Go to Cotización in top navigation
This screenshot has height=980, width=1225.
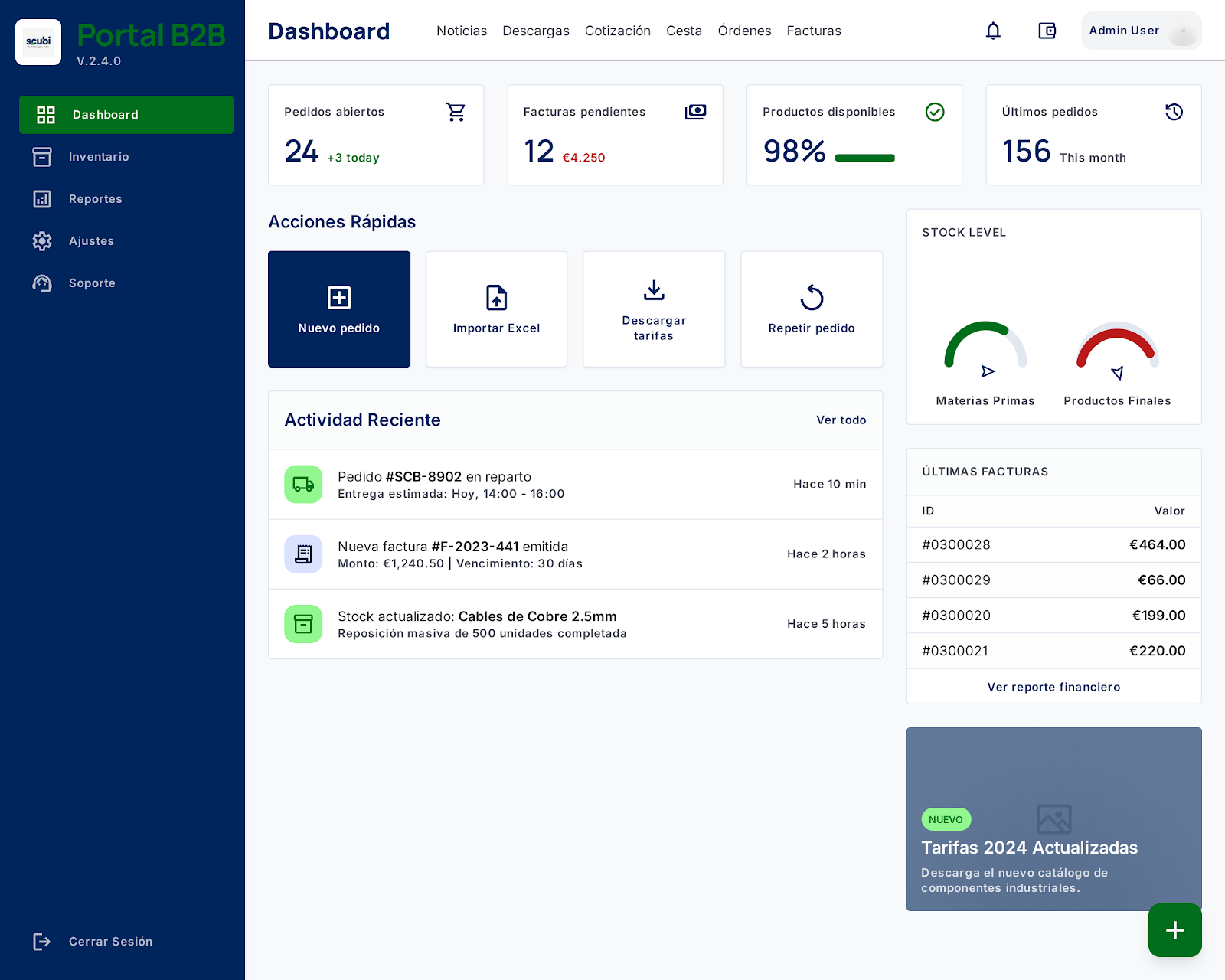pyautogui.click(x=618, y=31)
